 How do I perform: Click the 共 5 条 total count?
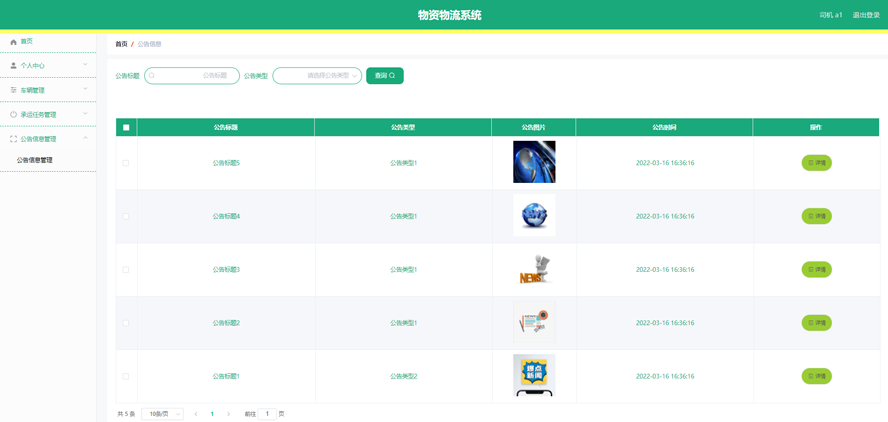126,414
